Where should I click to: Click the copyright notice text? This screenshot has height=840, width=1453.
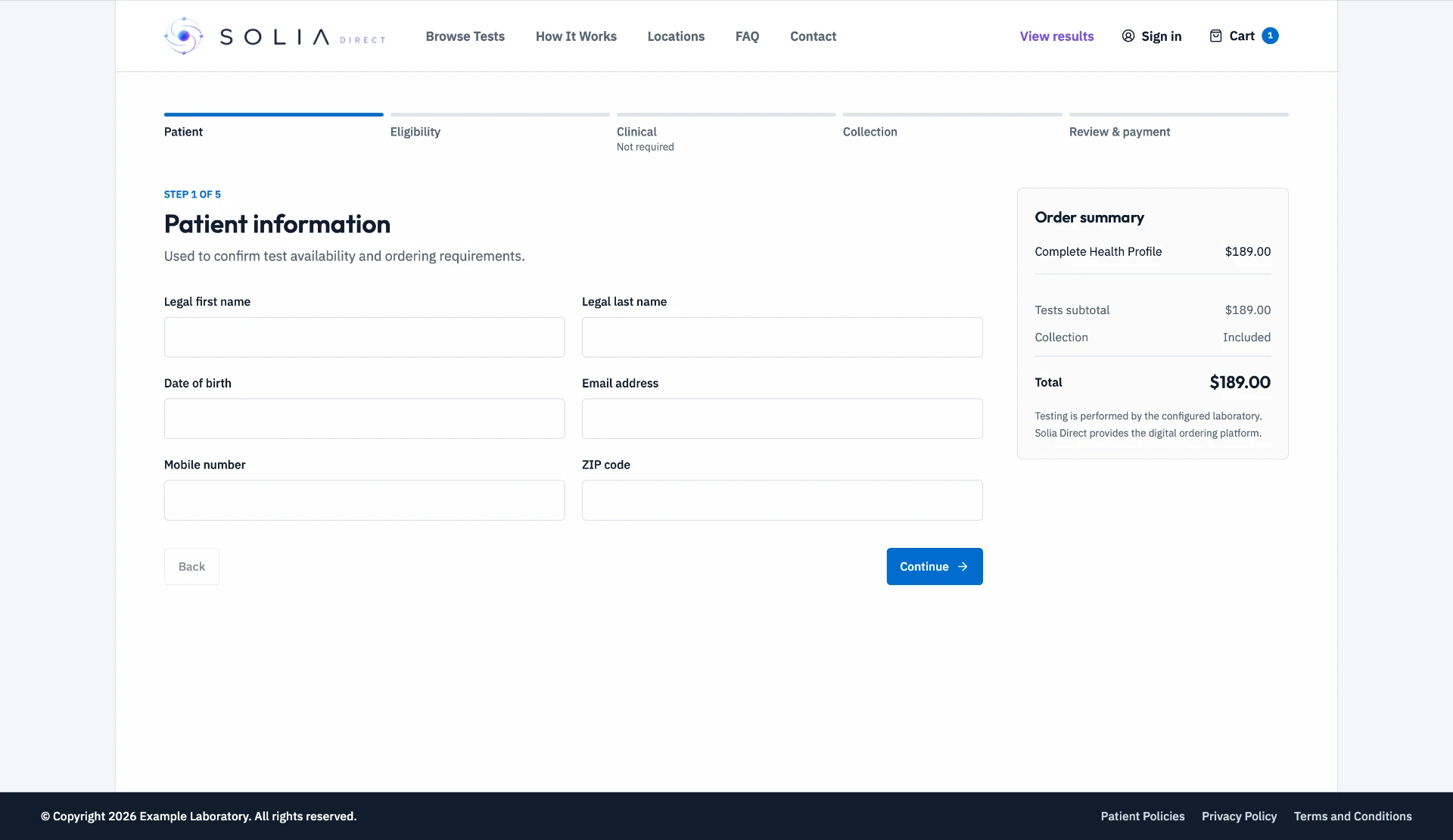coord(198,817)
